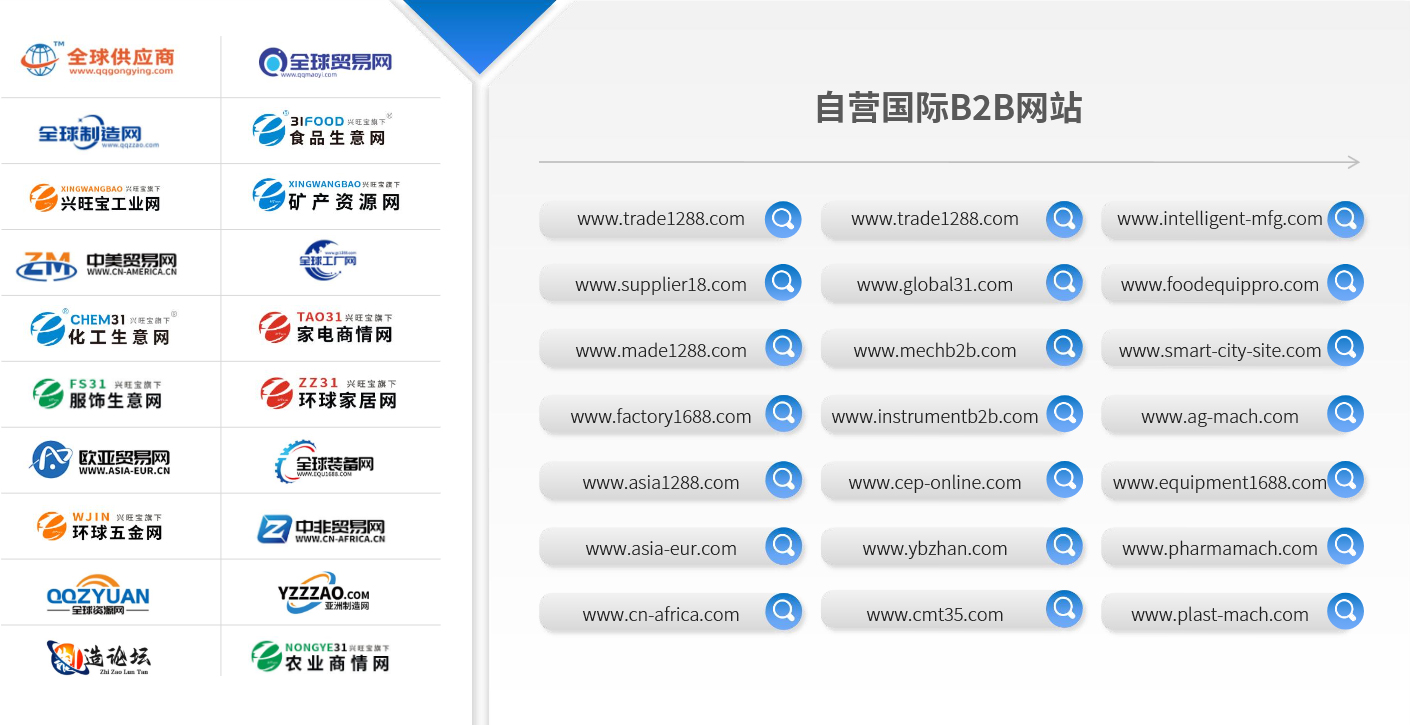The height and width of the screenshot is (725, 1410).
Task: Click the www.pharmamach.com URL
Action: coord(1220,548)
